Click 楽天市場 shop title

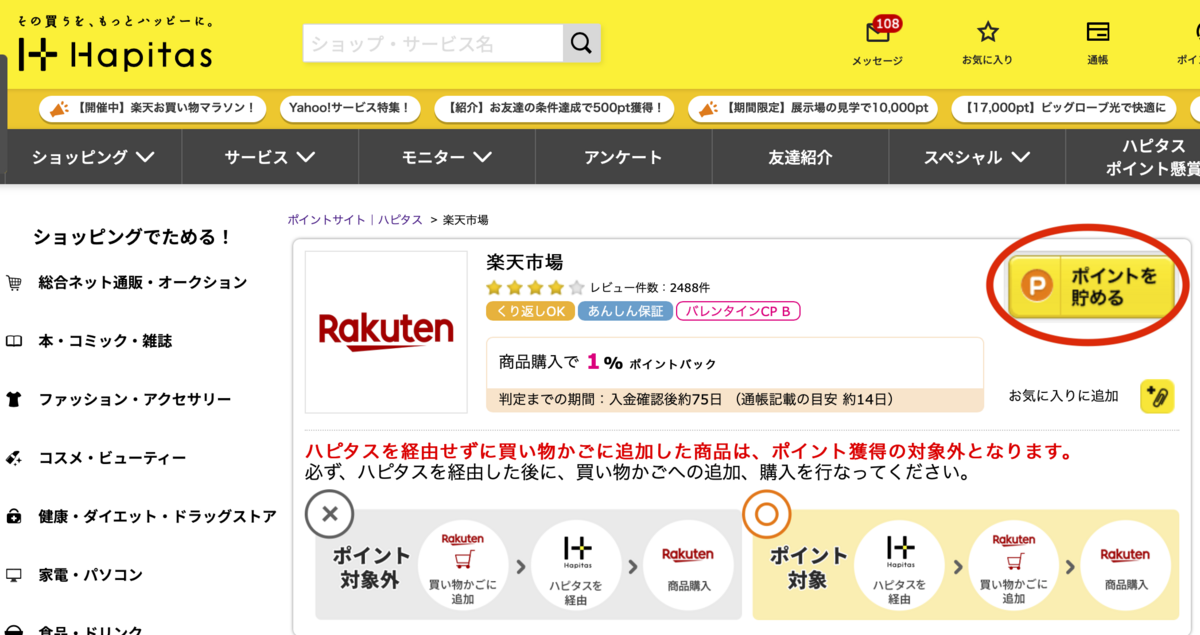click(x=525, y=262)
